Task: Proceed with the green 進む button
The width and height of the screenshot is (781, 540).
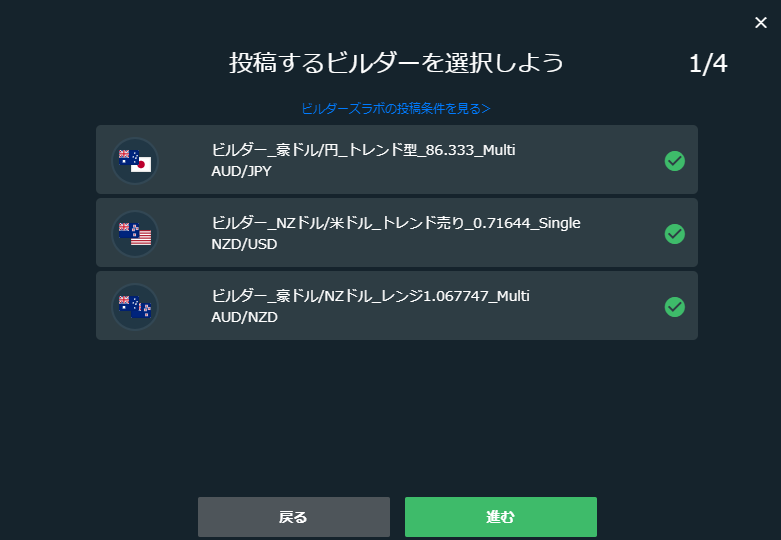Action: (x=501, y=517)
